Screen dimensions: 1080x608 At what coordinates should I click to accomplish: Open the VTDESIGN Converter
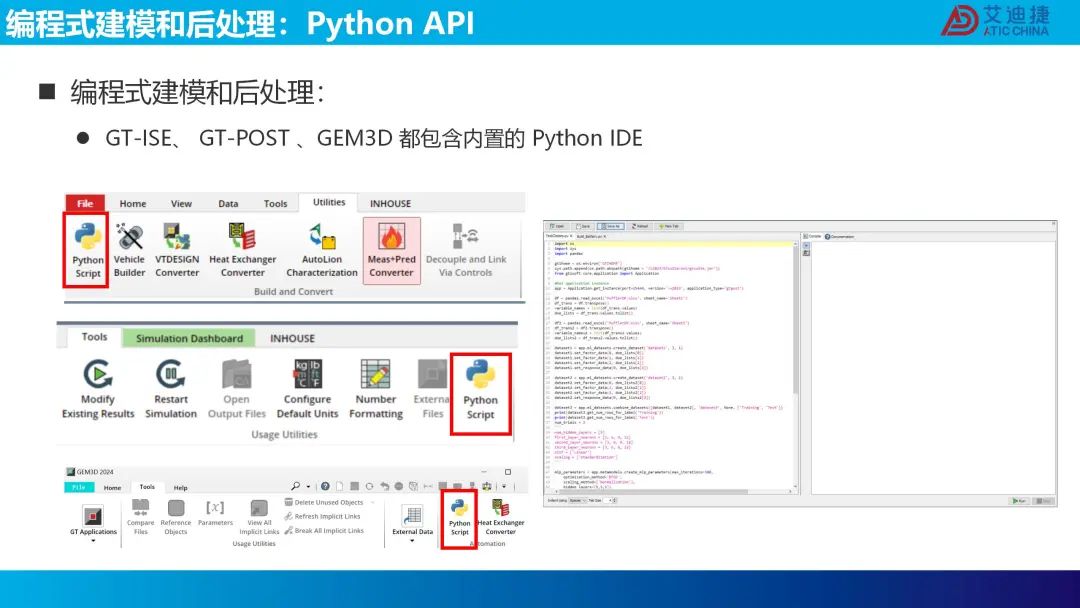pos(177,249)
